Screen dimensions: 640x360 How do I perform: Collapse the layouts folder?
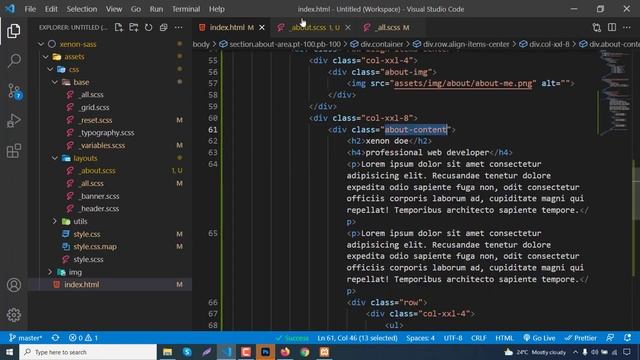(x=55, y=158)
